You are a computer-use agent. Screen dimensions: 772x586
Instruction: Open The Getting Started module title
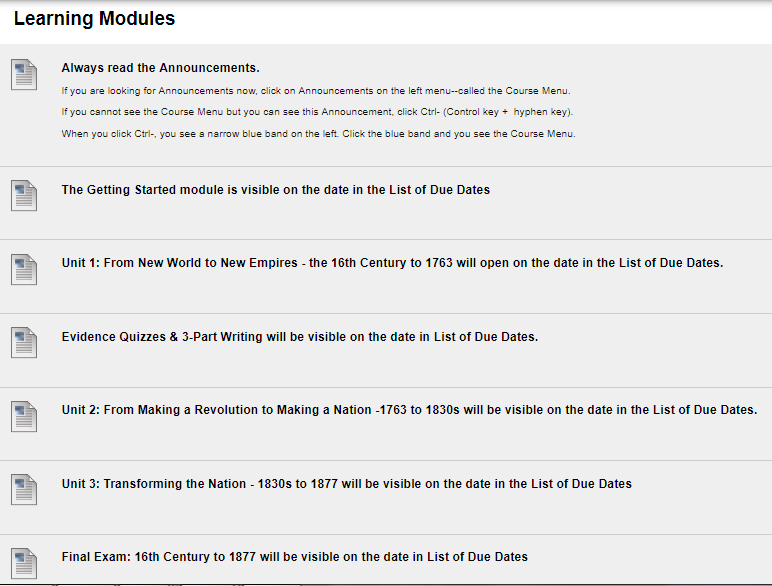coord(276,190)
